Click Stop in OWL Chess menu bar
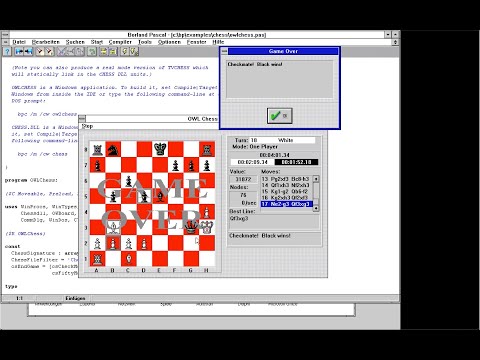The height and width of the screenshot is (360, 480). coord(87,126)
